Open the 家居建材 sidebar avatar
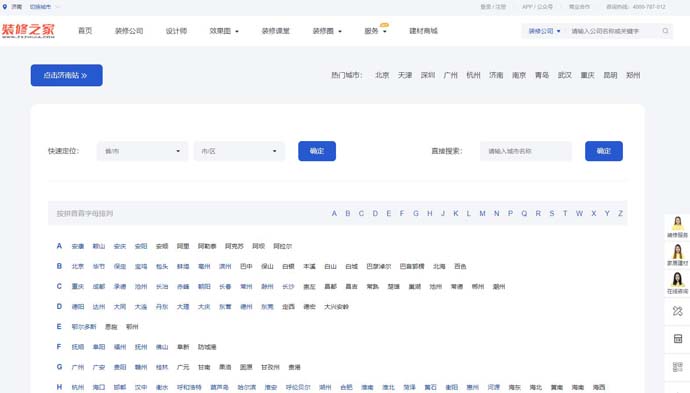 point(677,255)
